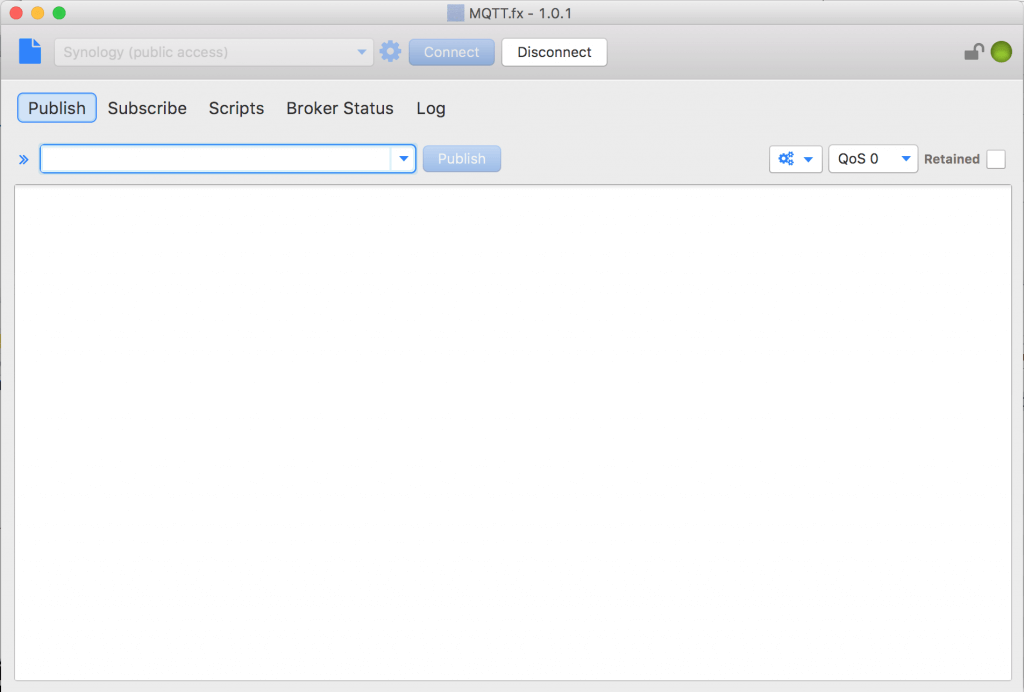The height and width of the screenshot is (692, 1024).
Task: Open the Synology (public access) profile dropdown
Action: coord(214,52)
